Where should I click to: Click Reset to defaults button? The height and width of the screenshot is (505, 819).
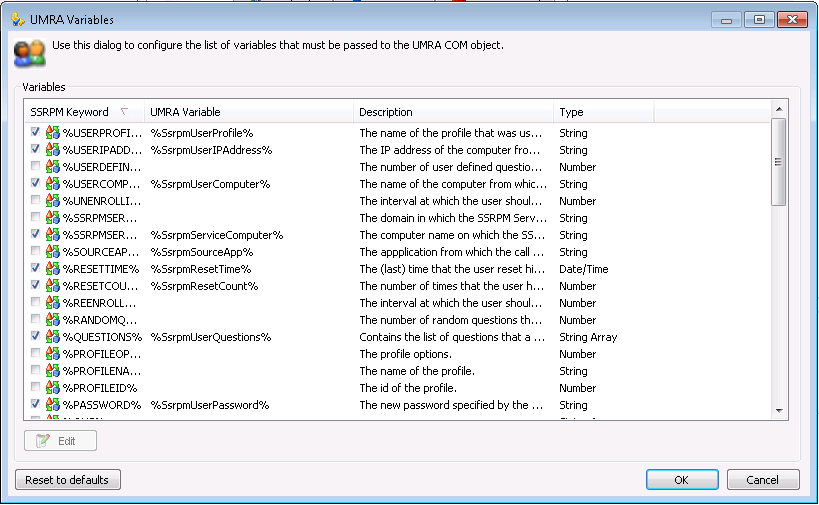[68, 479]
